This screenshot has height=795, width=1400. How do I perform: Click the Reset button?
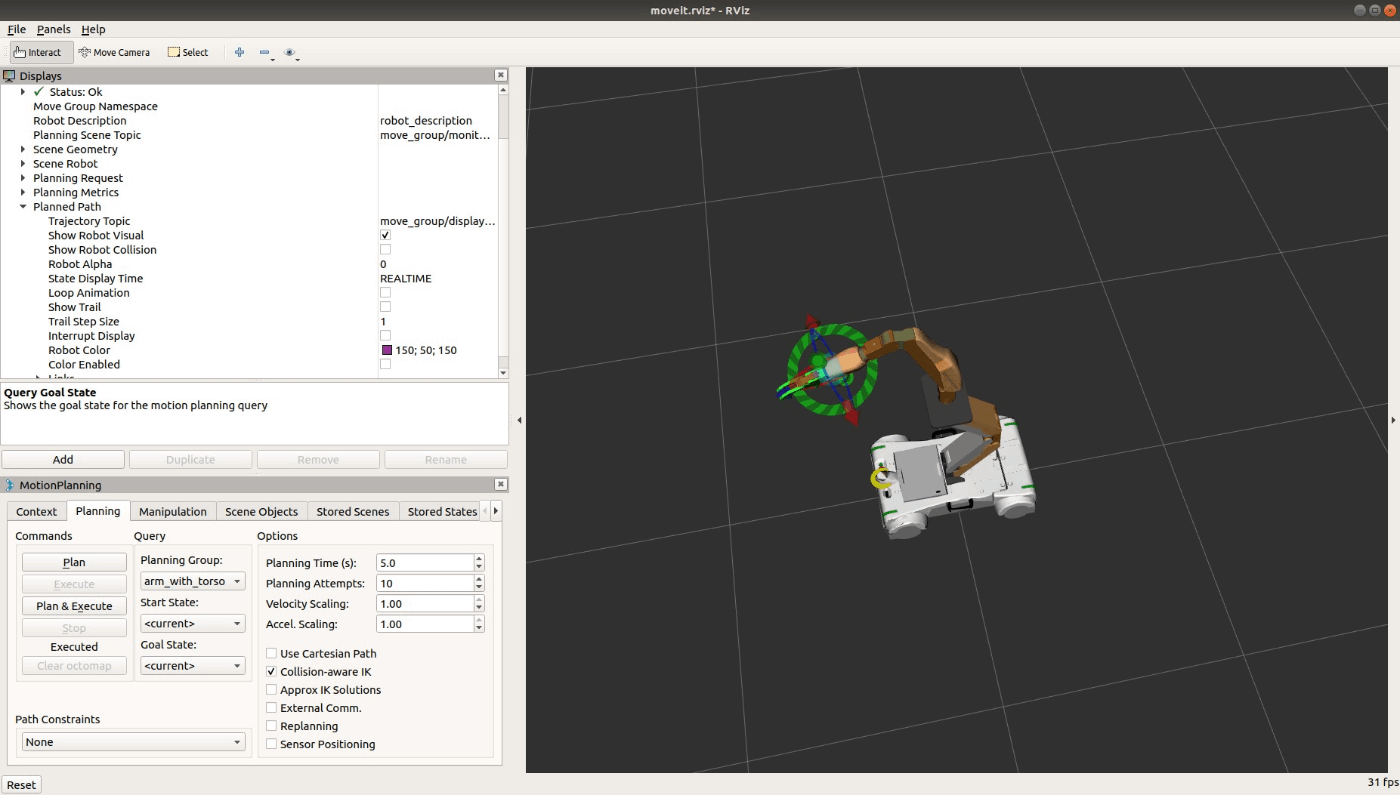tap(21, 785)
